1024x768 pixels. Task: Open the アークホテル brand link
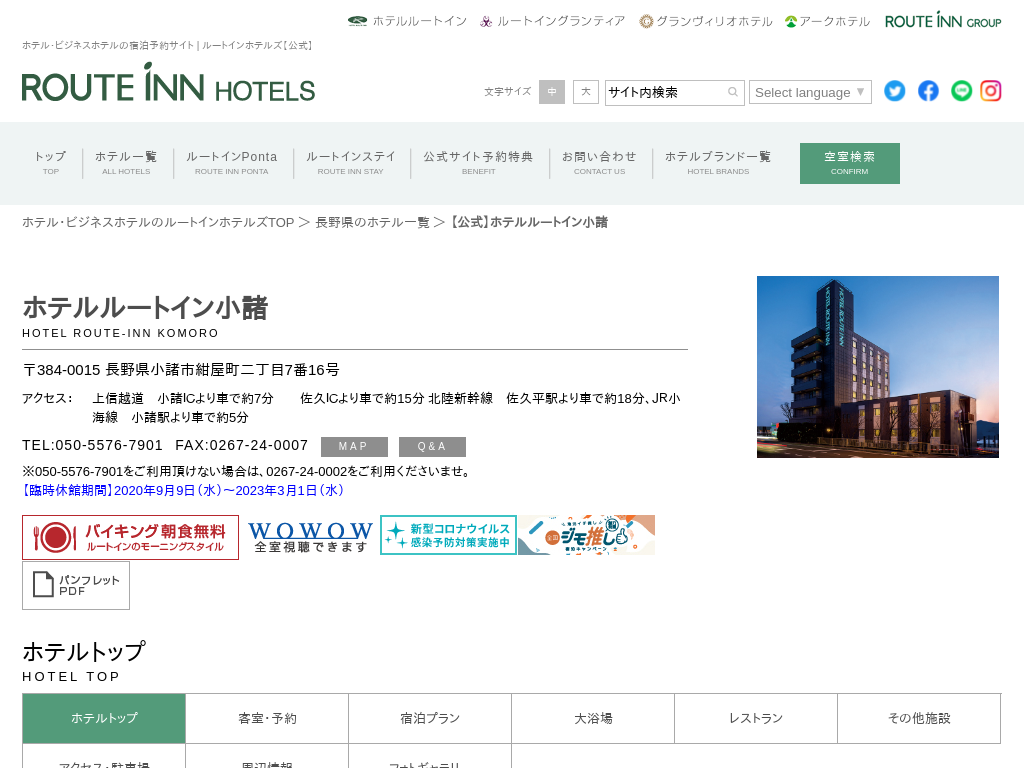[x=827, y=21]
